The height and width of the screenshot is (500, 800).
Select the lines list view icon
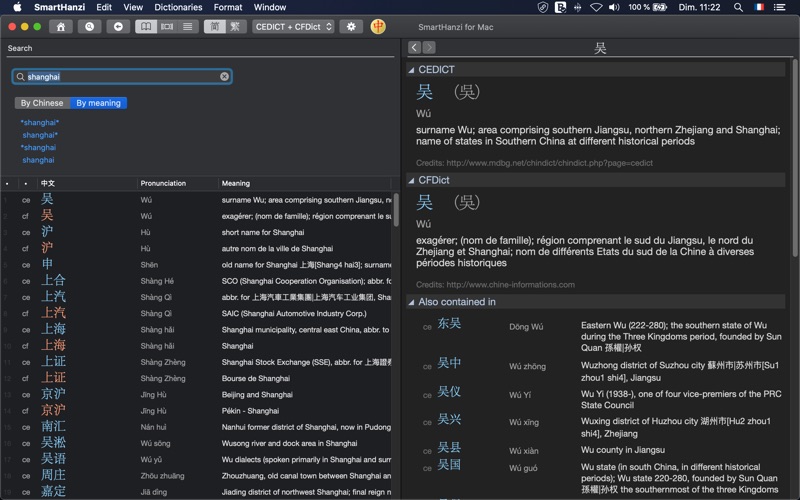(187, 26)
